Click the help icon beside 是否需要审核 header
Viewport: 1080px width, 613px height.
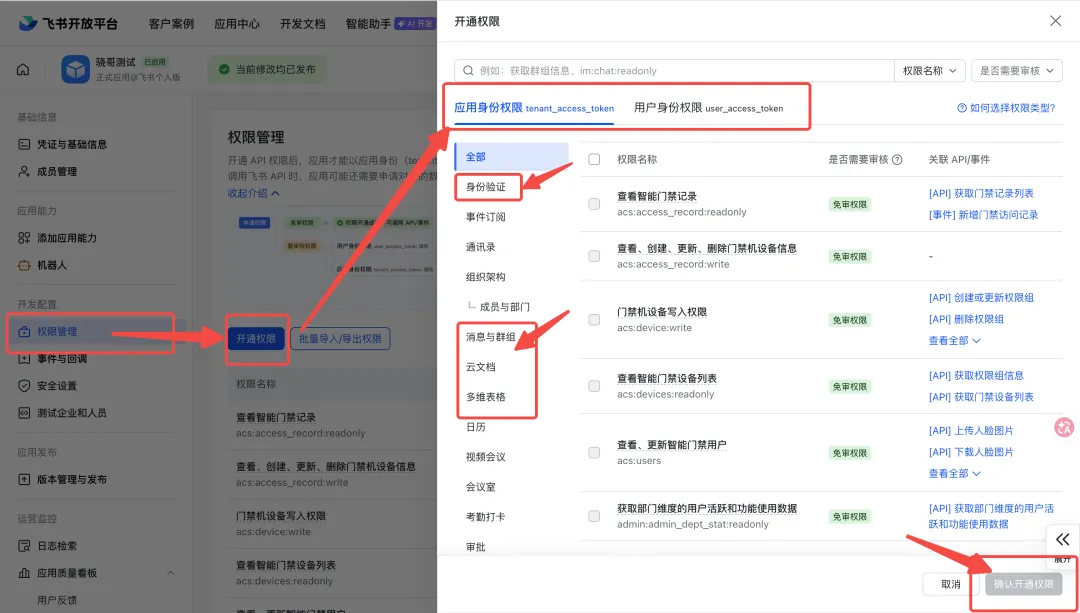click(x=897, y=159)
